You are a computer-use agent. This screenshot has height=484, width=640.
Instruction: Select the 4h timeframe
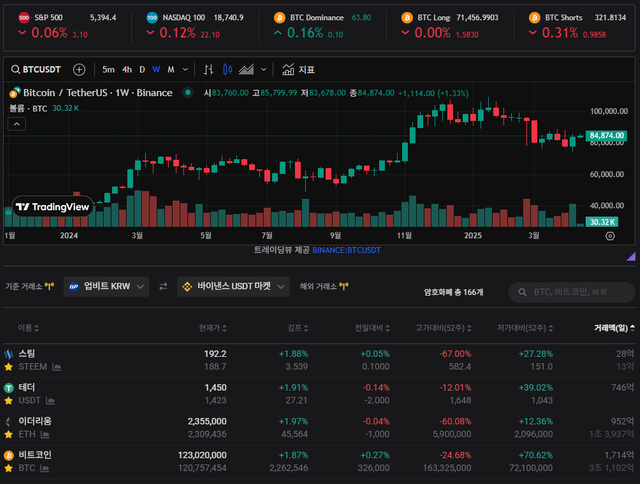[x=127, y=70]
